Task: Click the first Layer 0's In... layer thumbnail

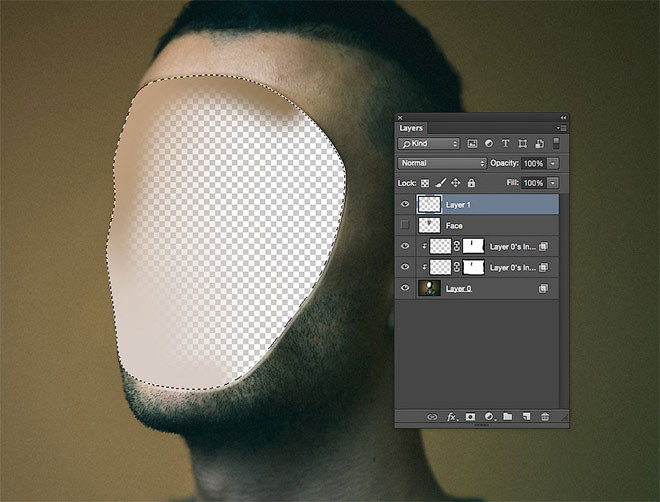Action: click(440, 246)
